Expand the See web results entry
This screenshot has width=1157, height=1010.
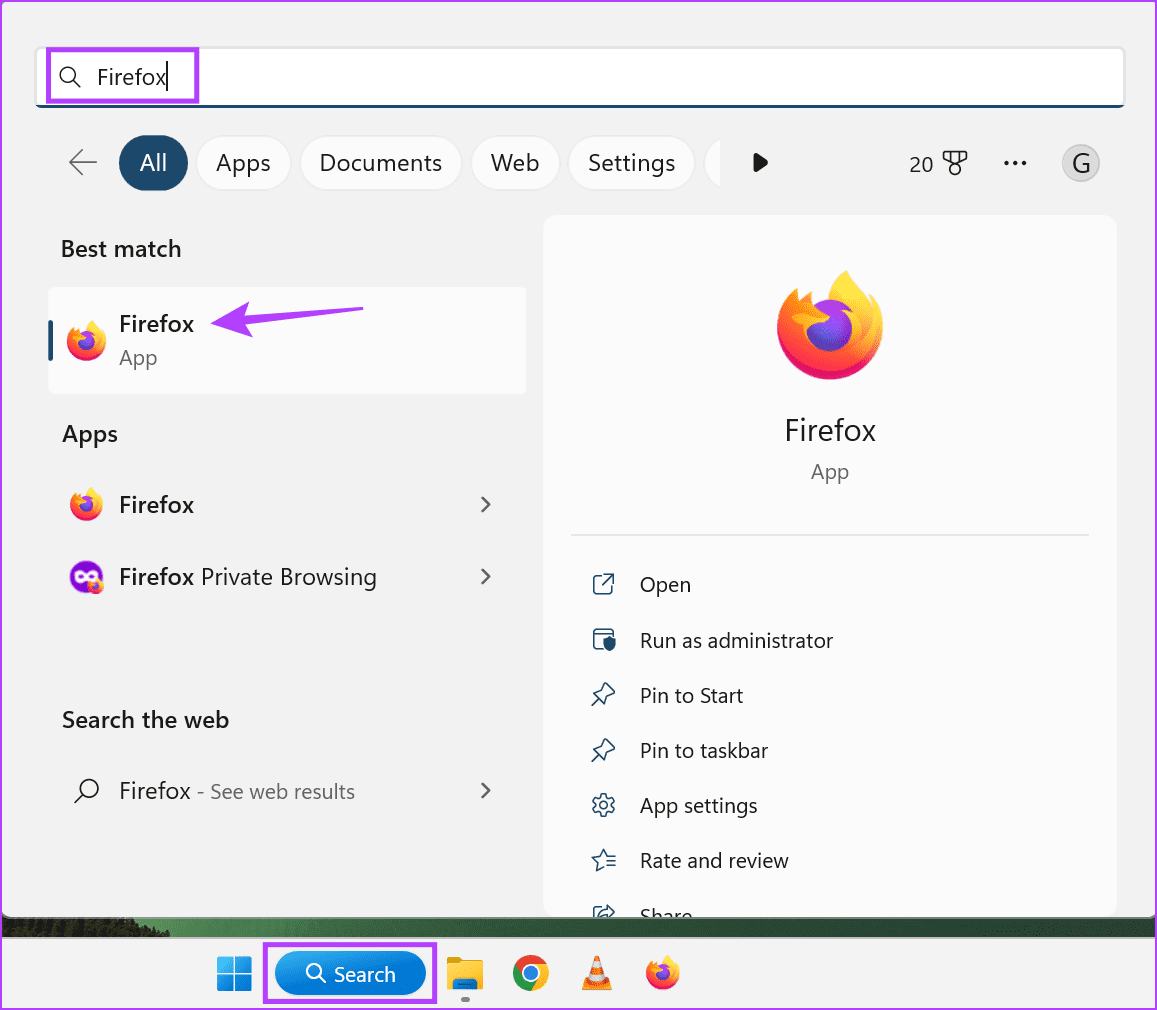click(x=486, y=791)
